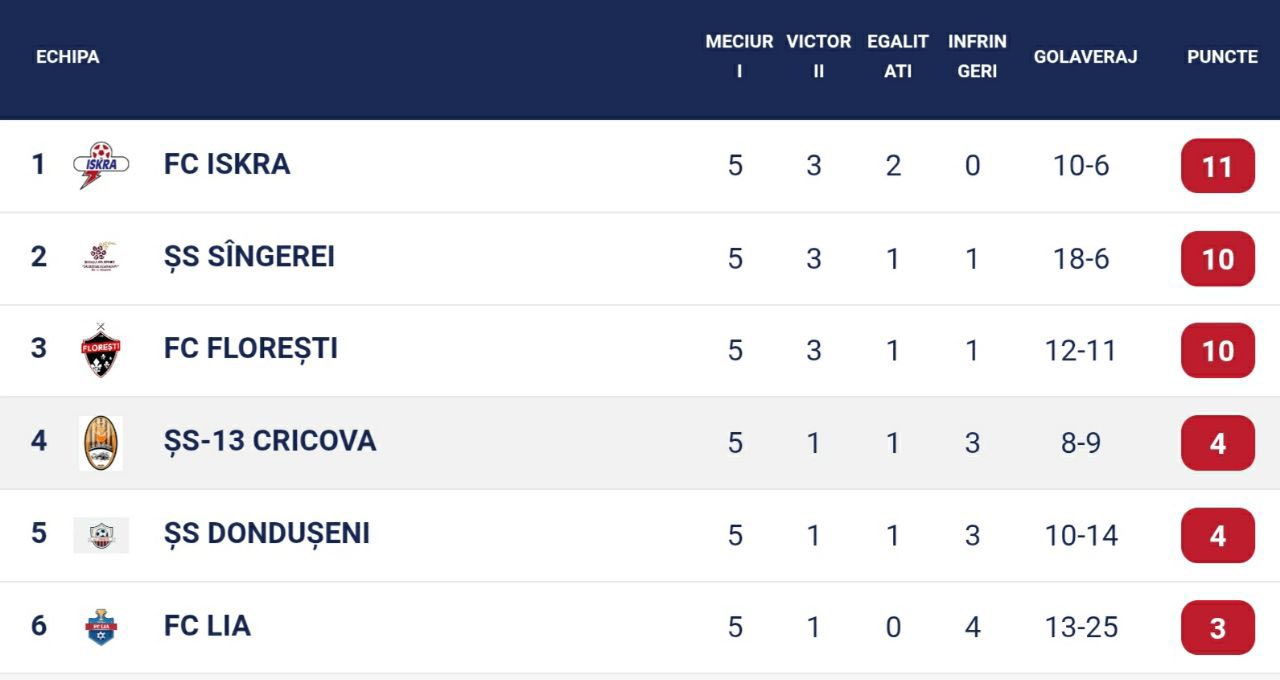Click the MECIURI column header
Image resolution: width=1280 pixels, height=680 pixels.
[739, 56]
